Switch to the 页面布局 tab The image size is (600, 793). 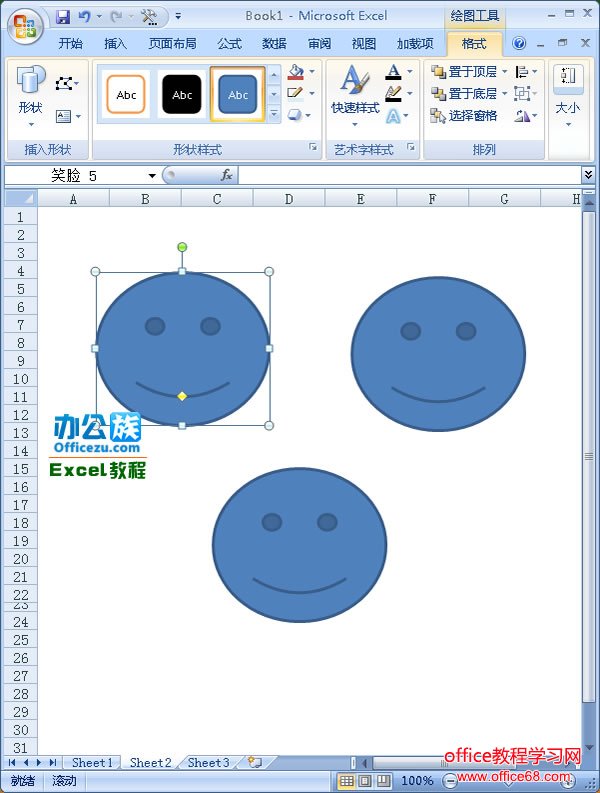point(173,44)
